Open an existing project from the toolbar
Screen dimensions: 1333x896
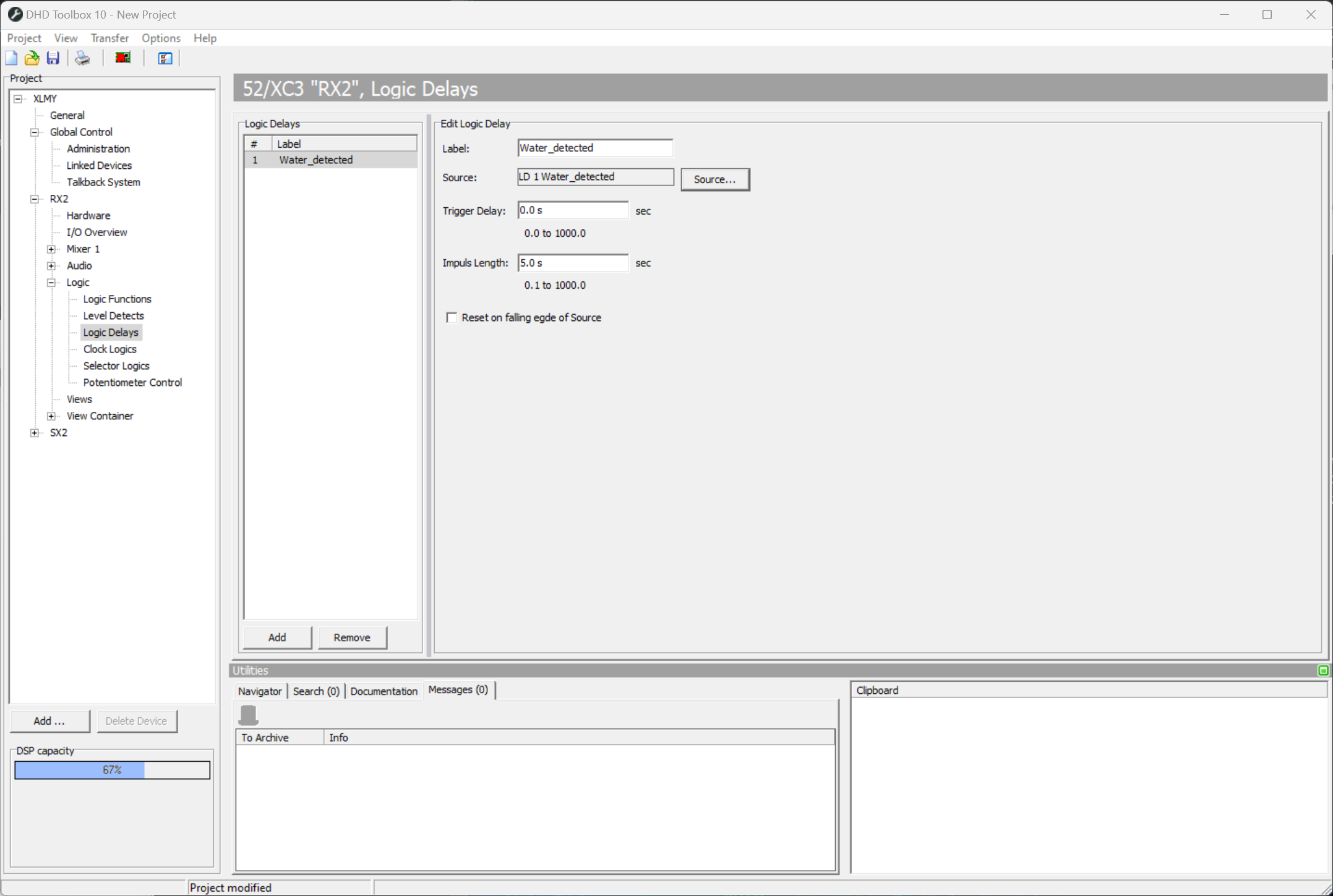pos(32,58)
